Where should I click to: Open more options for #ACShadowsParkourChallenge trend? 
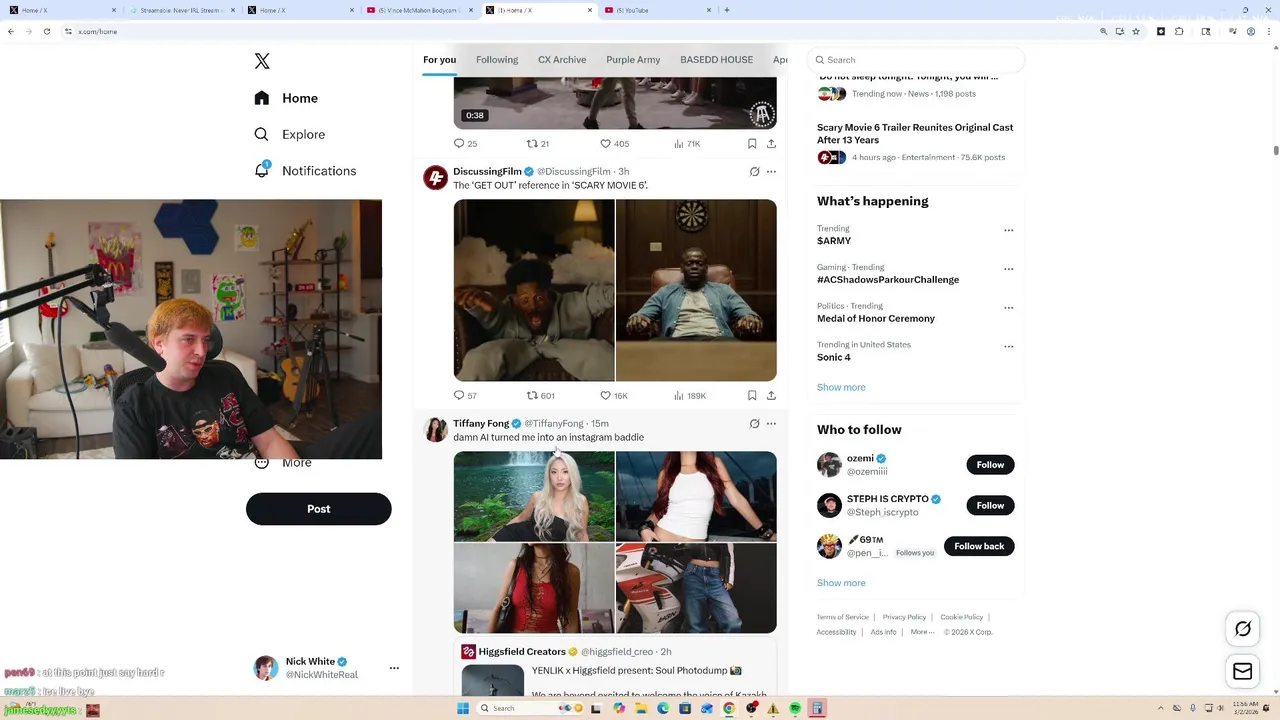tap(1008, 269)
